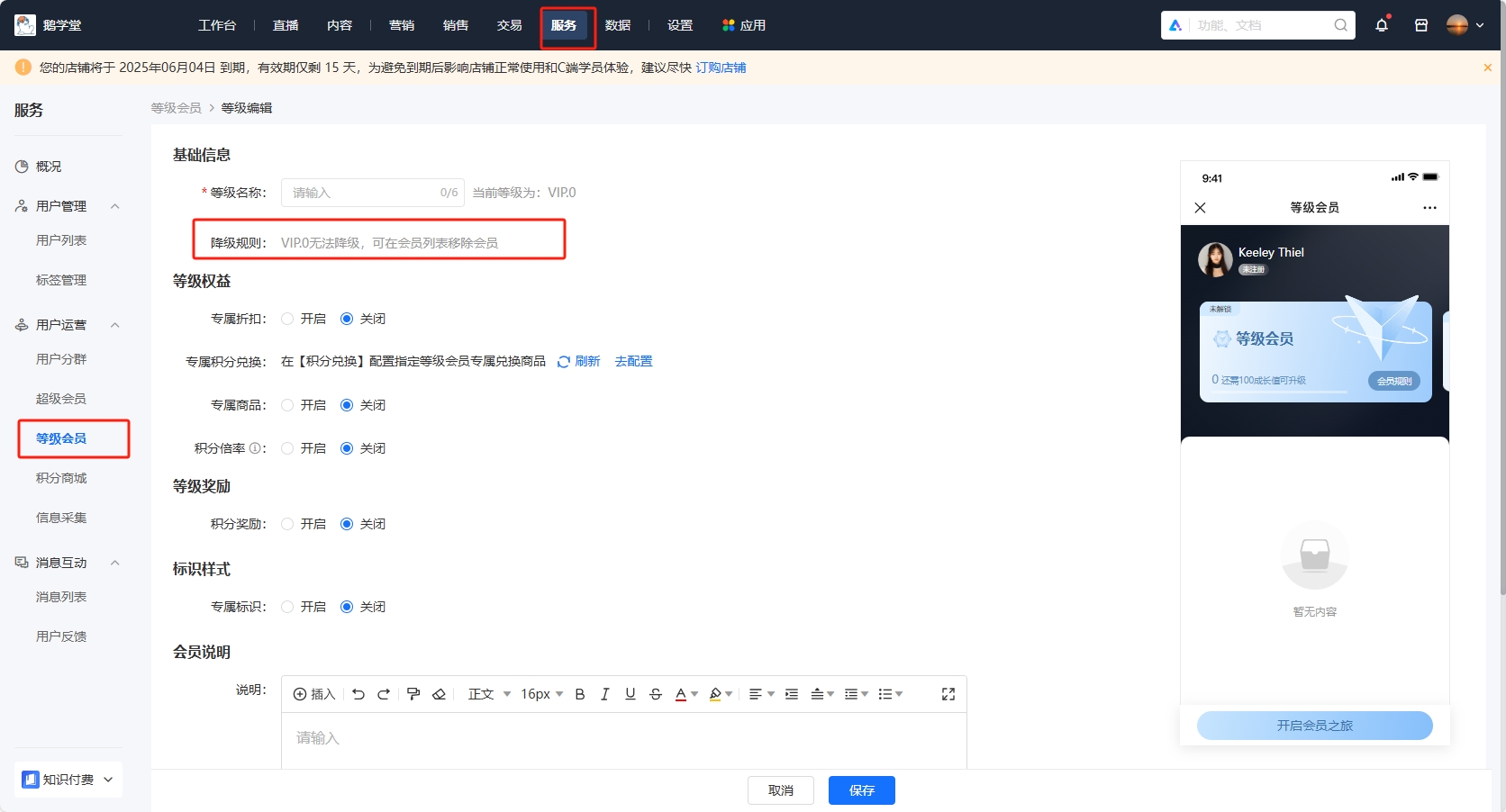Viewport: 1506px width, 812px height.
Task: Enable 积分奖励 by selecting 开启
Action: 288,524
